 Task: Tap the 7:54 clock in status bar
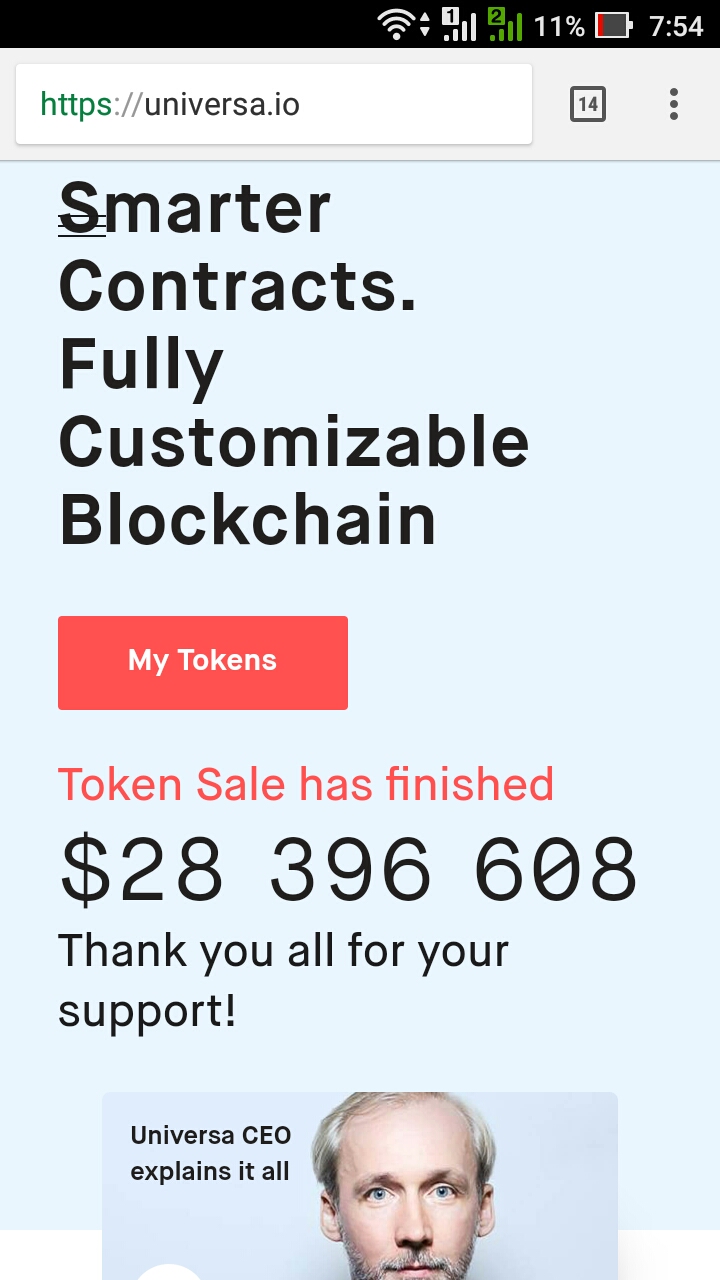[x=676, y=25]
